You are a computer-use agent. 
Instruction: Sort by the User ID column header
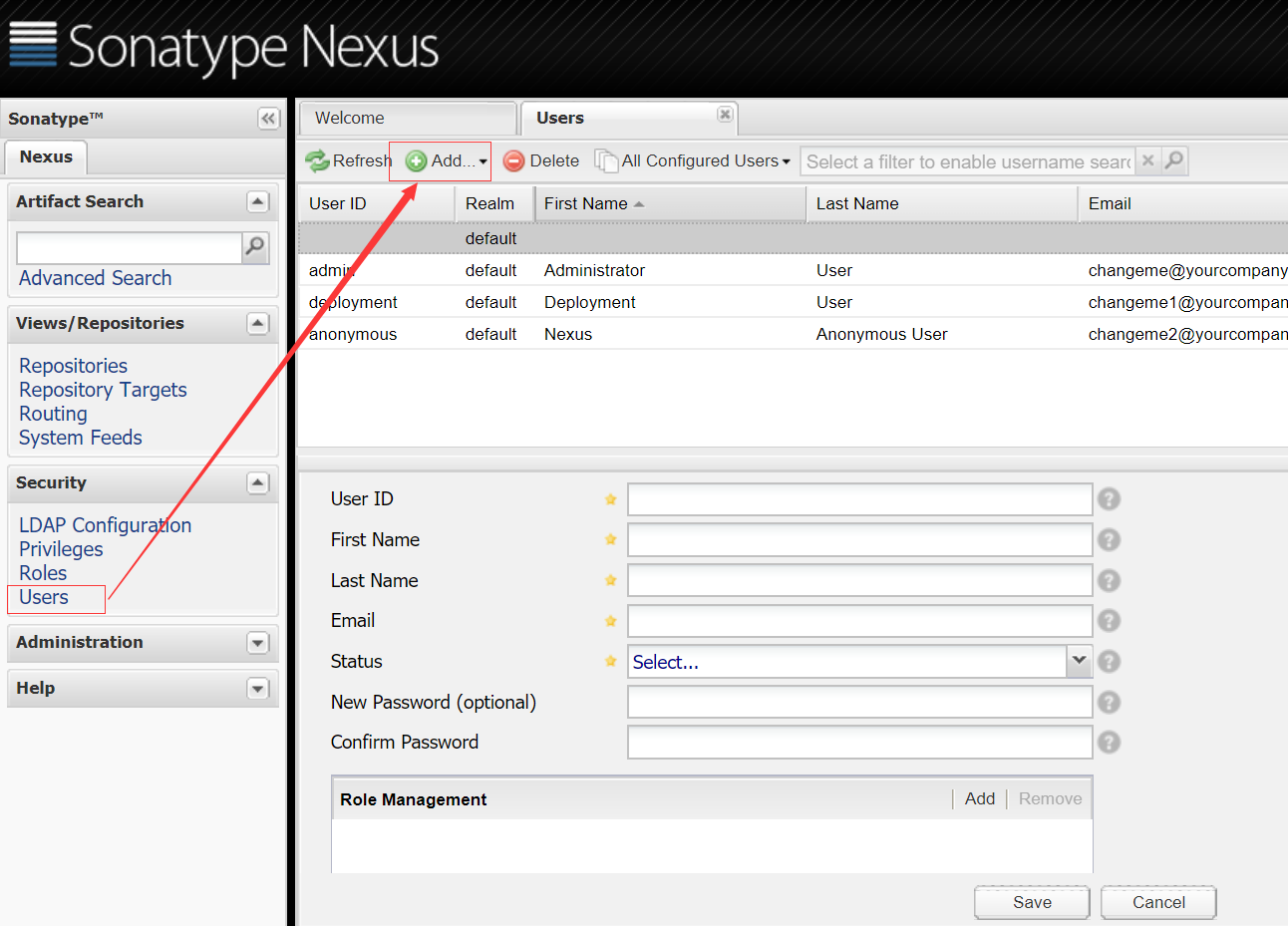[x=376, y=203]
